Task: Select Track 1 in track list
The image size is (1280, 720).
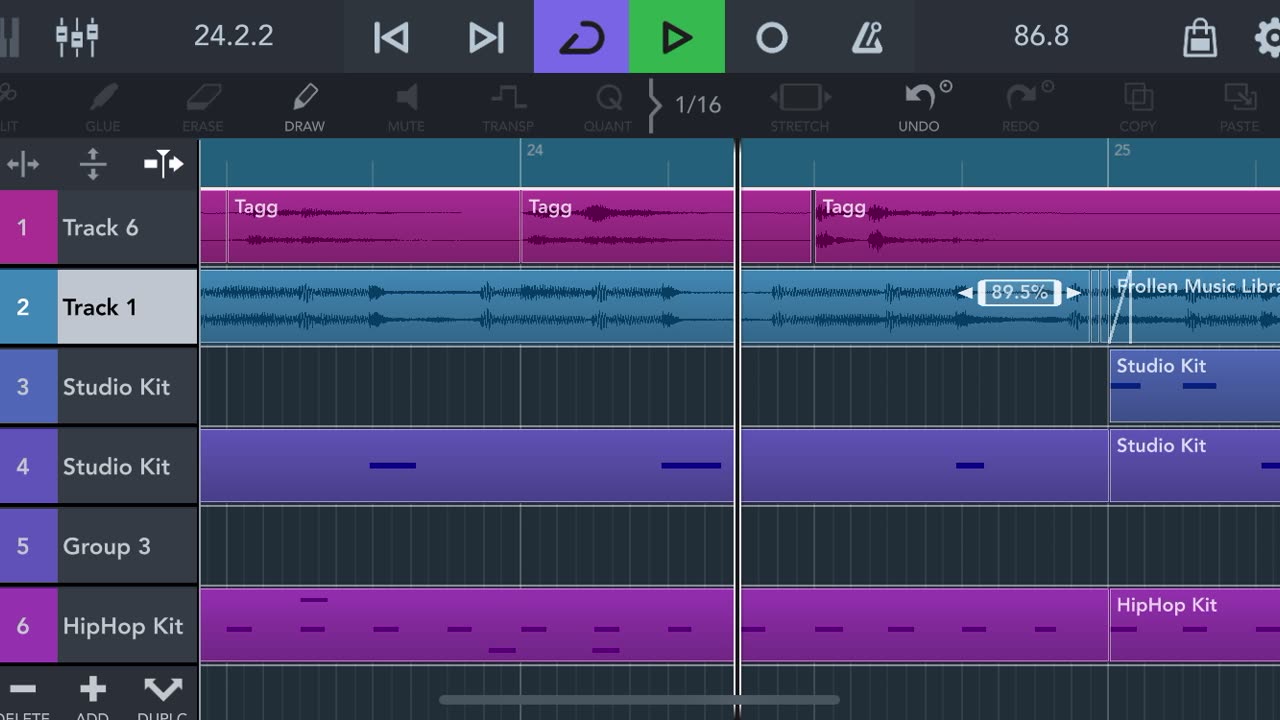Action: (x=127, y=307)
